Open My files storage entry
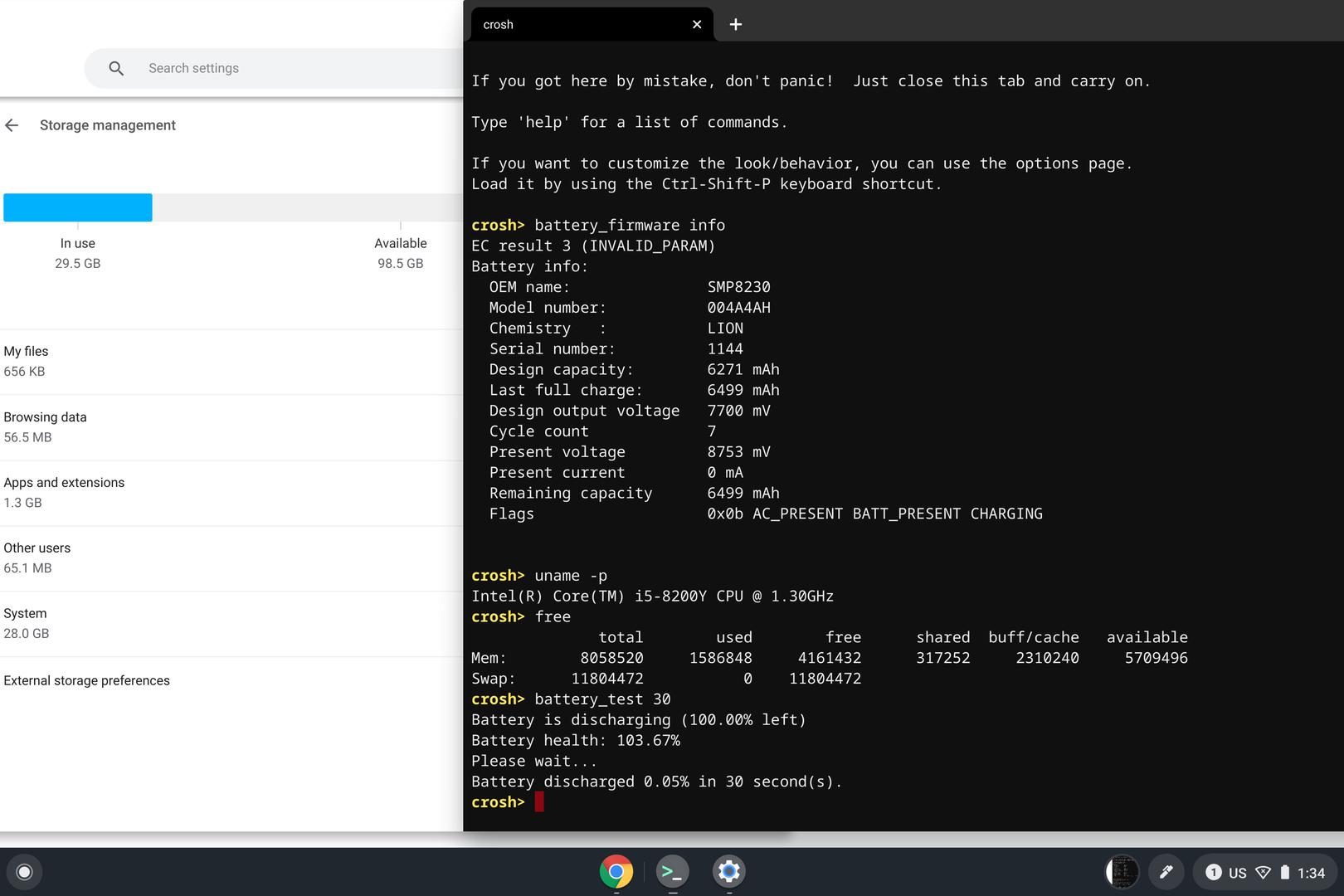 tap(231, 362)
